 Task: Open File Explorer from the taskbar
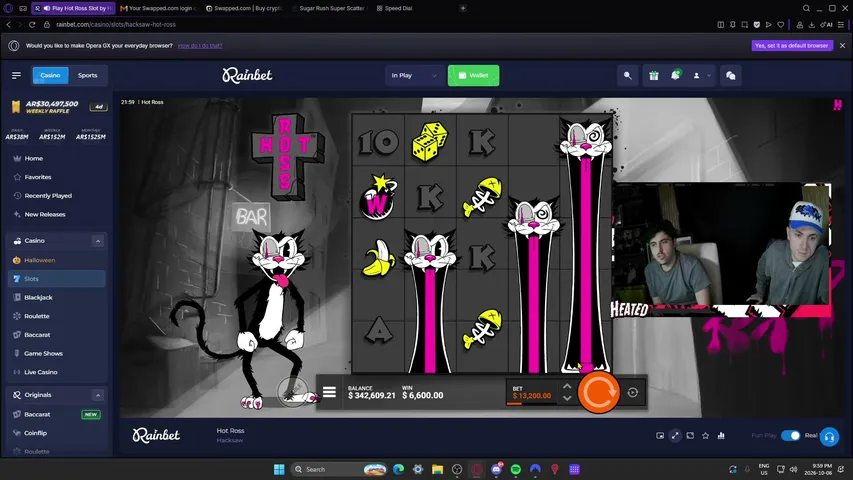point(437,469)
